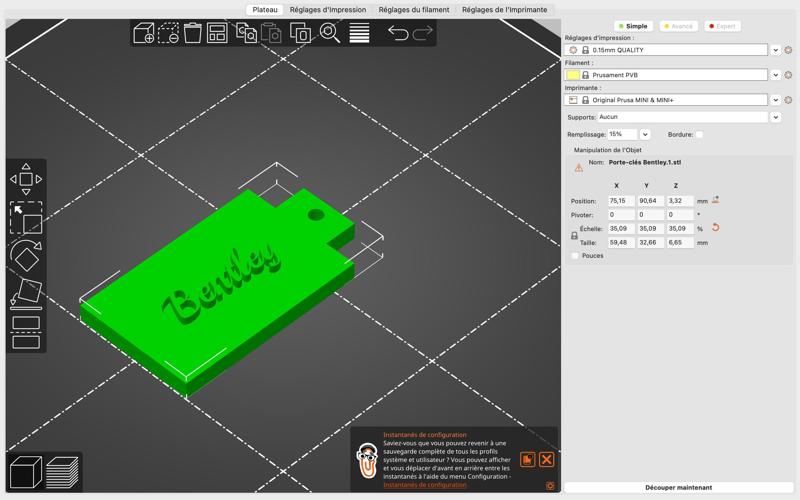Switch to 3D editor cube view
This screenshot has height=500, width=800.
click(26, 472)
